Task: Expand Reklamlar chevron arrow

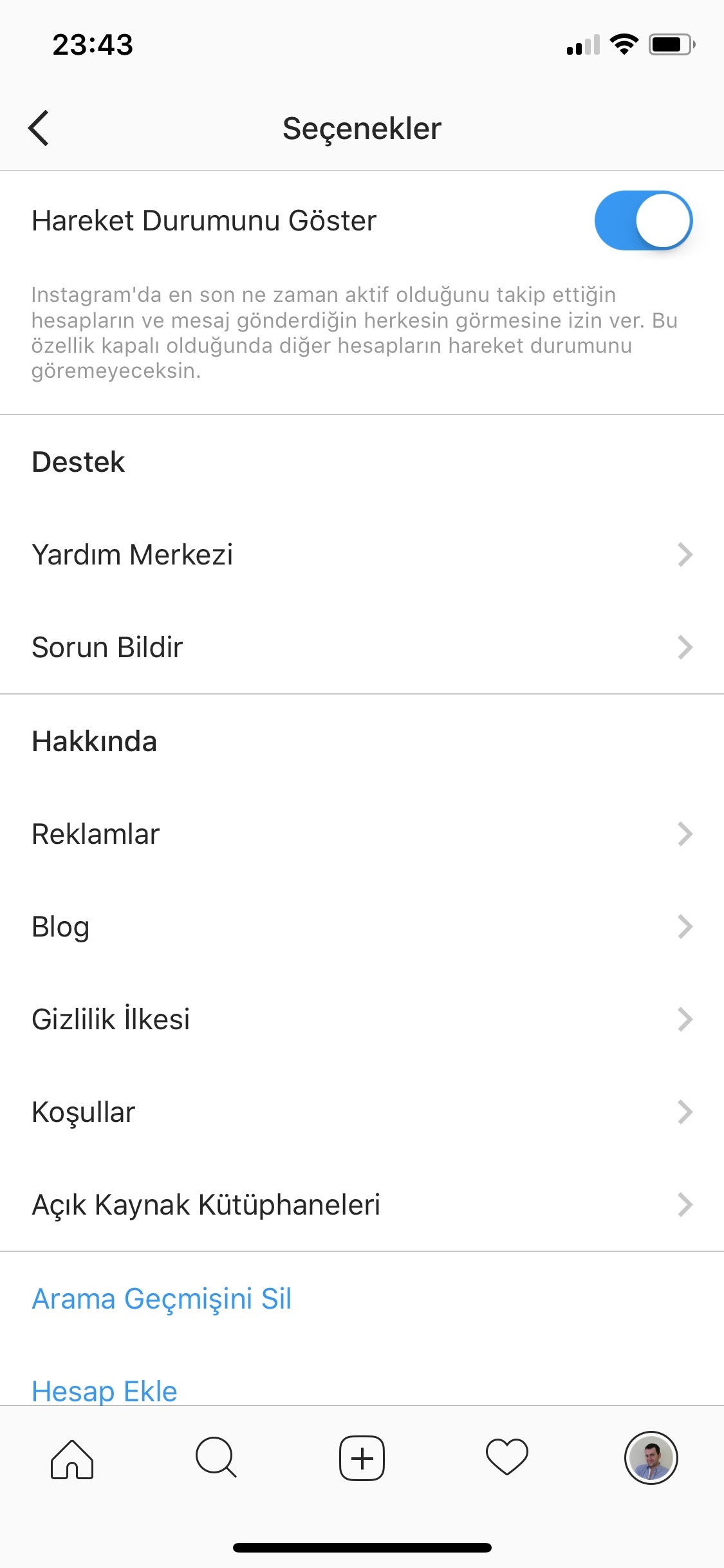Action: pyautogui.click(x=685, y=834)
